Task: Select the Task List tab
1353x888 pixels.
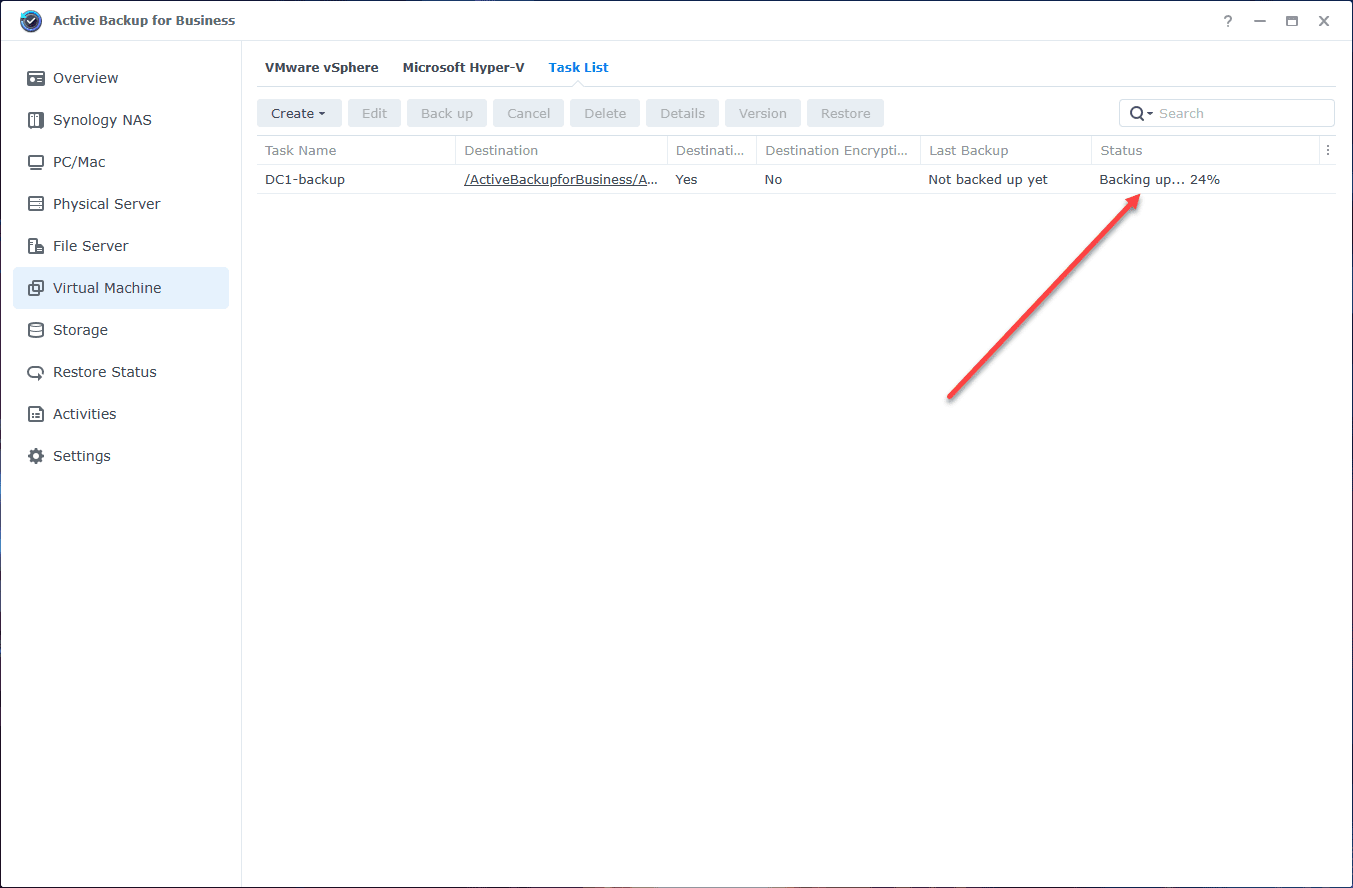Action: pyautogui.click(x=579, y=68)
